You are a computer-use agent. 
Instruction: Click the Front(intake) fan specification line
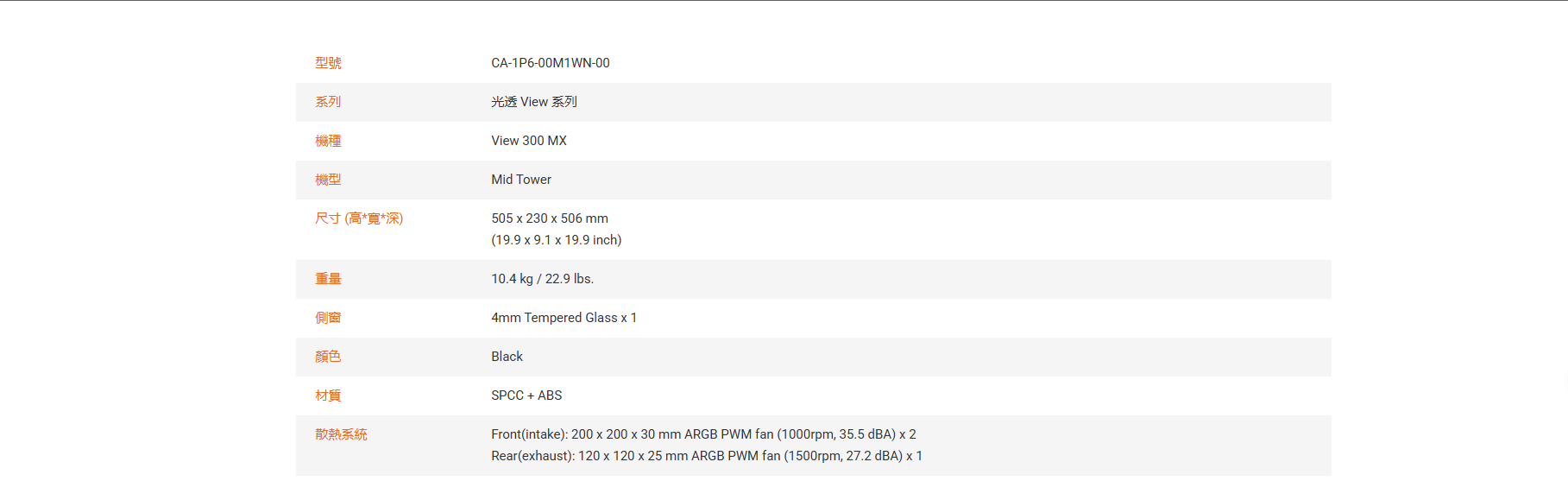(x=703, y=434)
